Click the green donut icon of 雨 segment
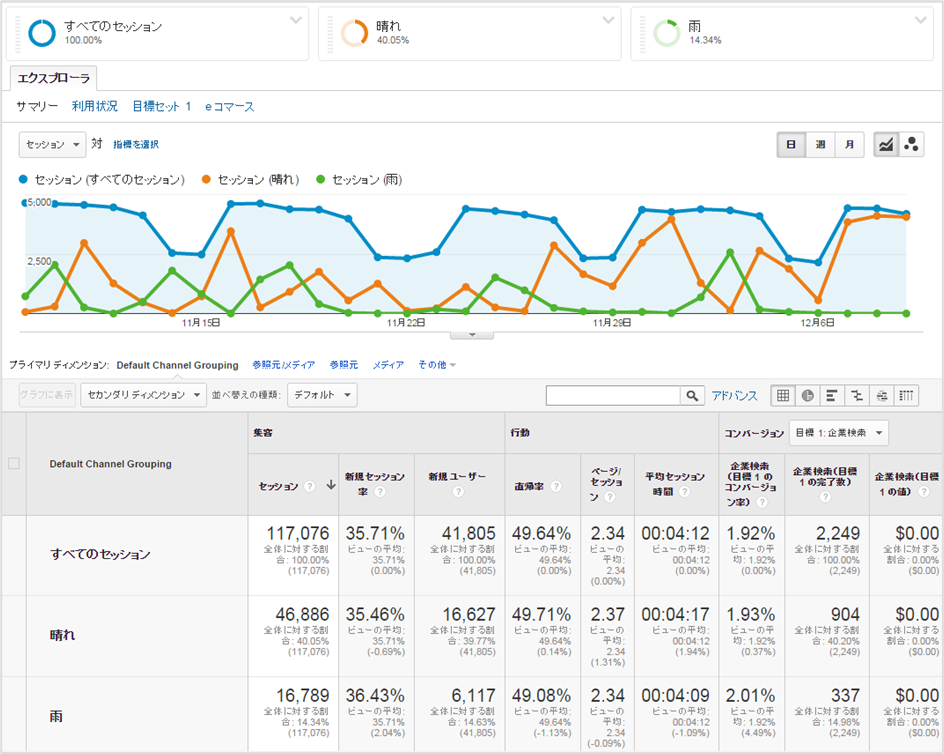 (x=667, y=33)
